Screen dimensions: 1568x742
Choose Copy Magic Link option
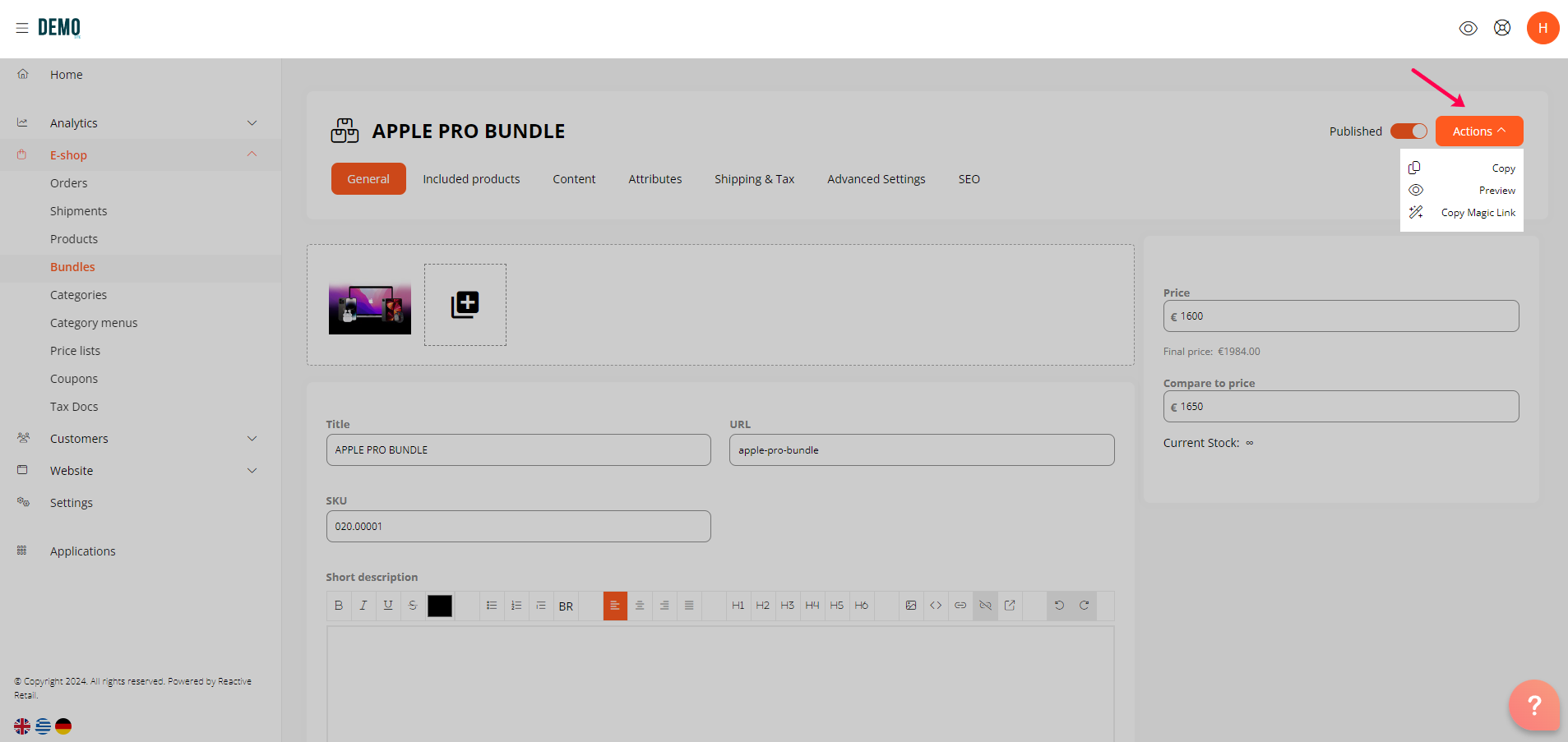coord(1462,213)
